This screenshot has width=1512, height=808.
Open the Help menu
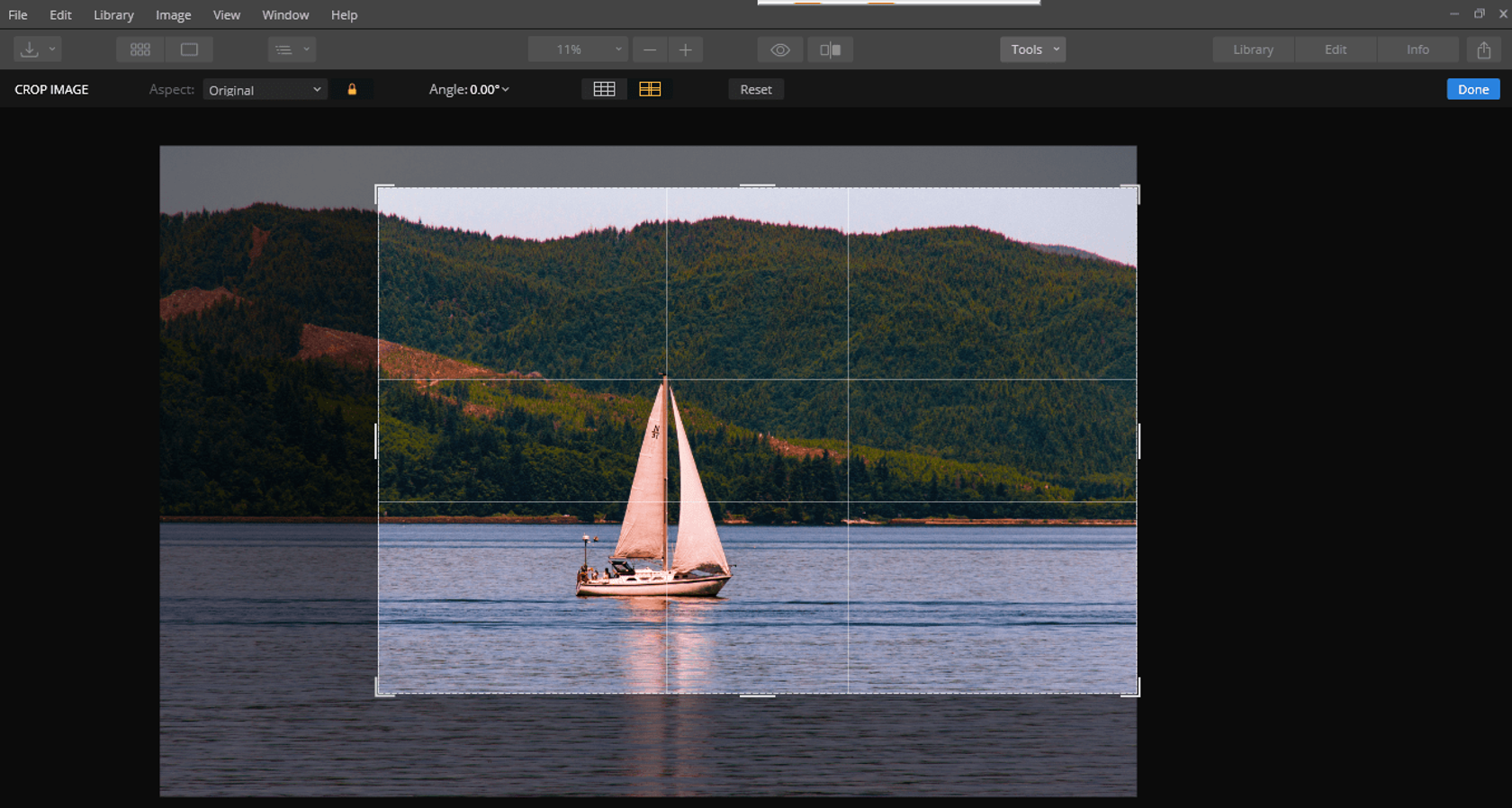(x=344, y=14)
